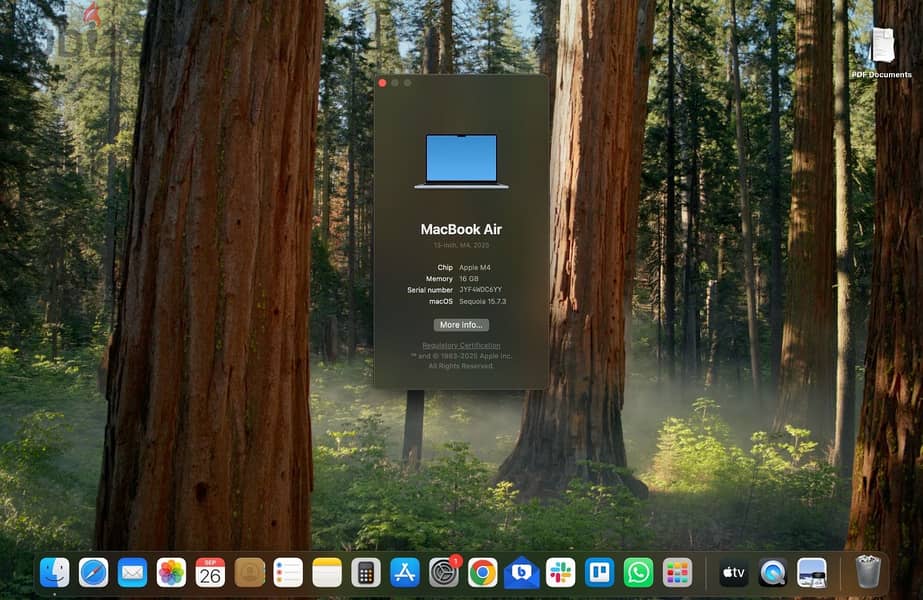Click the Apple M4 chip value

(474, 267)
